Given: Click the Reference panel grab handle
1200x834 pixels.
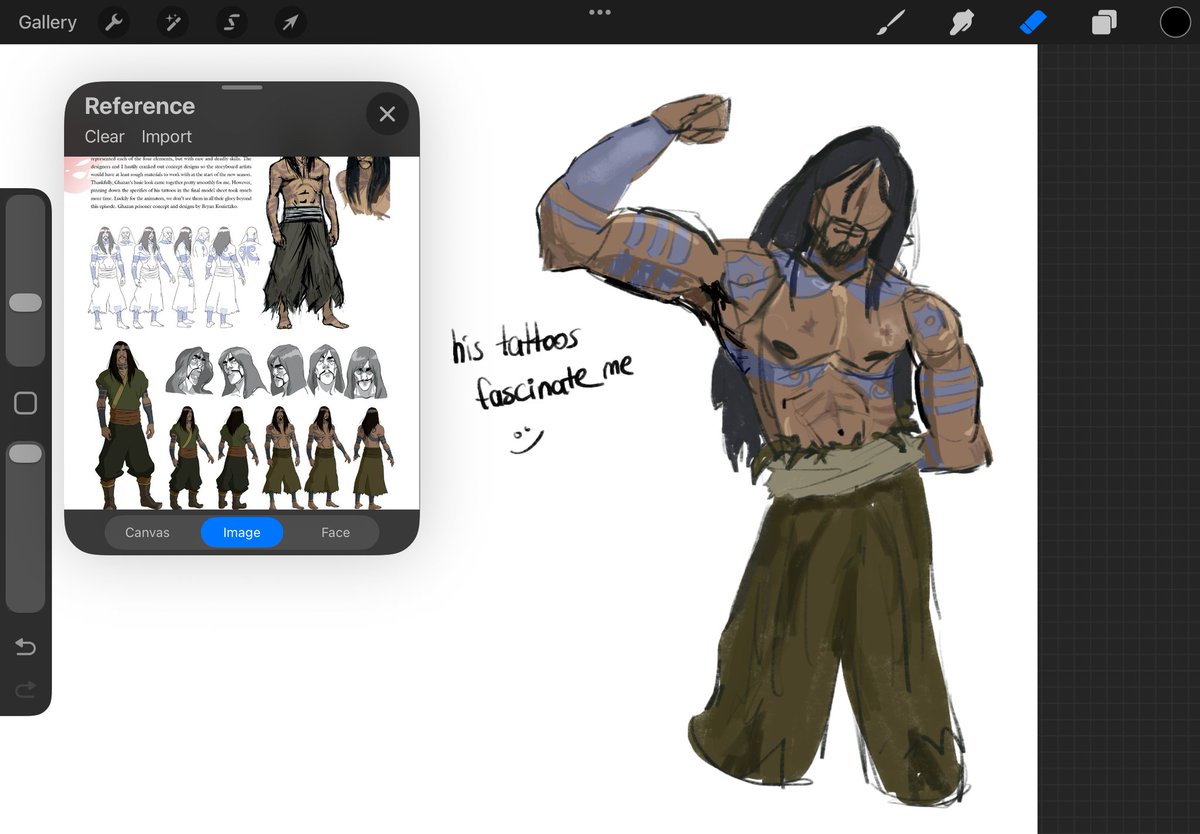Looking at the screenshot, I should pyautogui.click(x=242, y=88).
